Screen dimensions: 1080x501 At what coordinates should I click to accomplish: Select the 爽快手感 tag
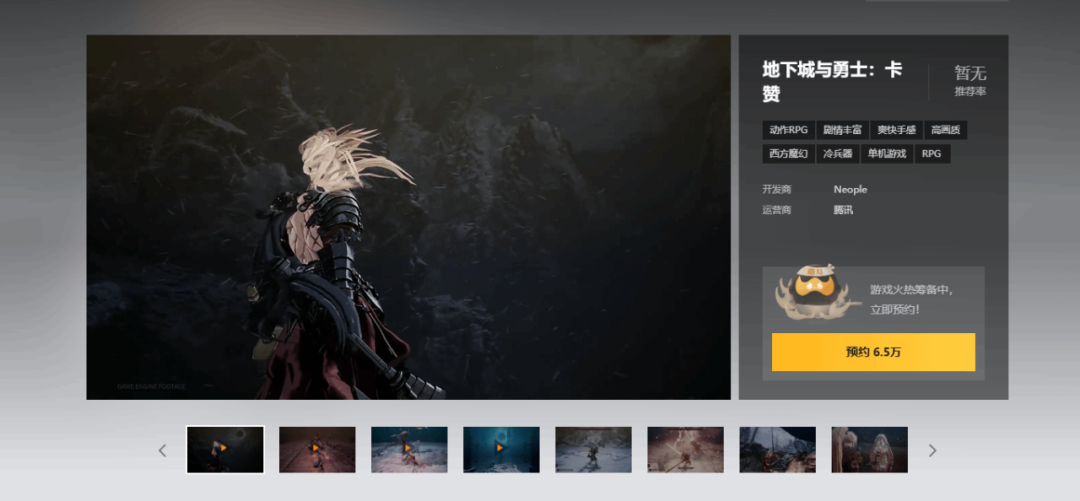tap(896, 130)
